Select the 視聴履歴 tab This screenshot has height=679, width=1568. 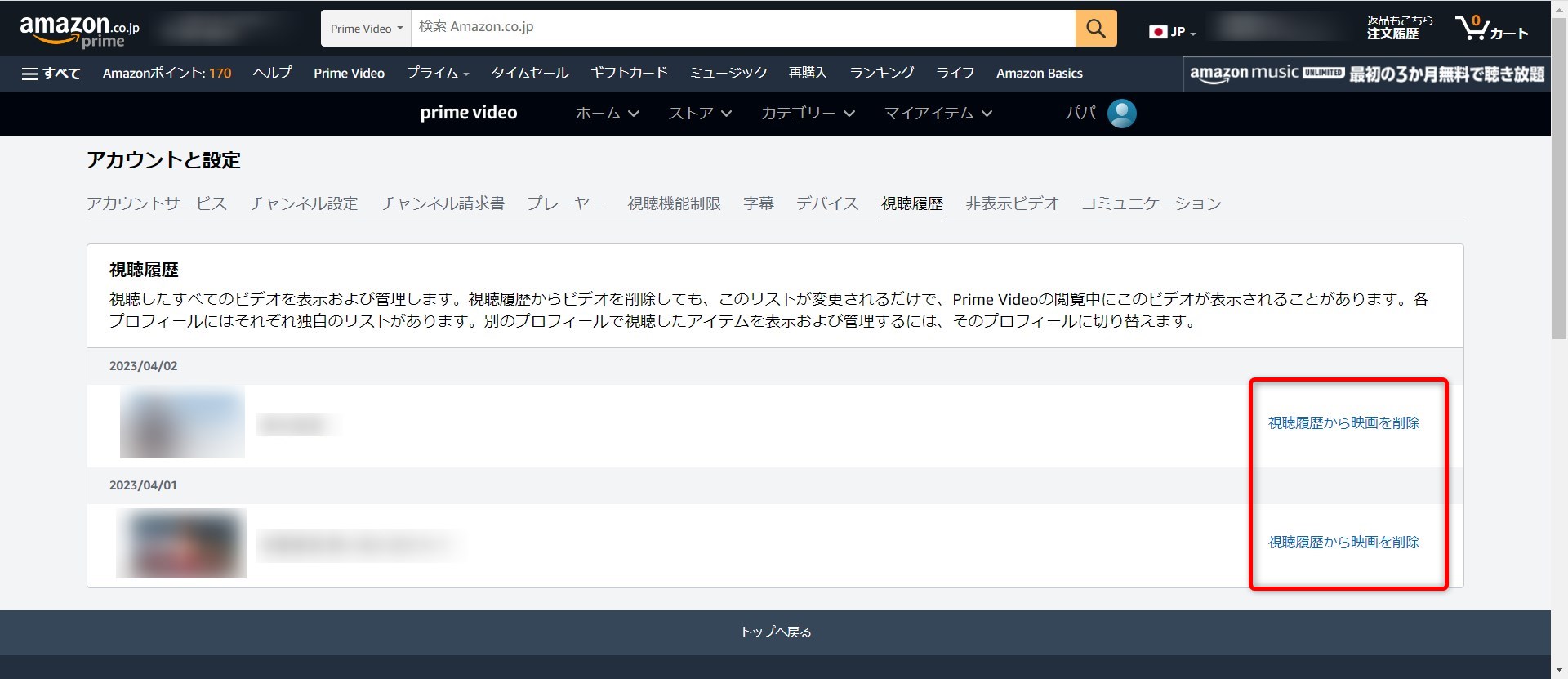click(912, 203)
